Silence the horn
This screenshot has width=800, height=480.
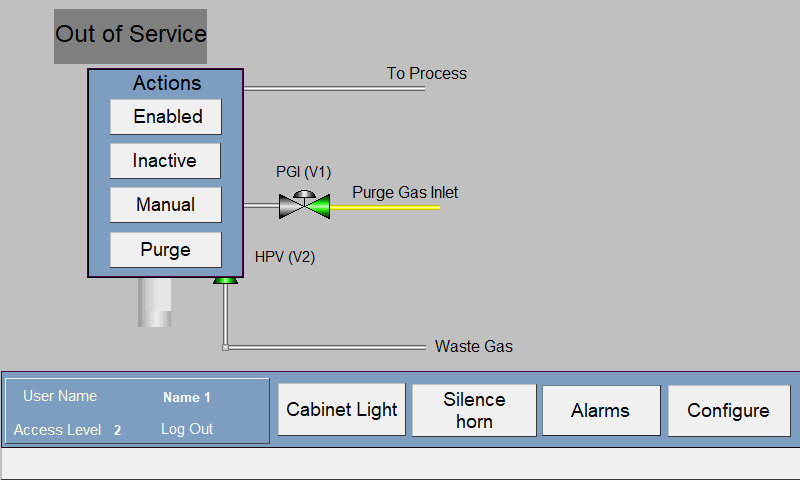[474, 410]
